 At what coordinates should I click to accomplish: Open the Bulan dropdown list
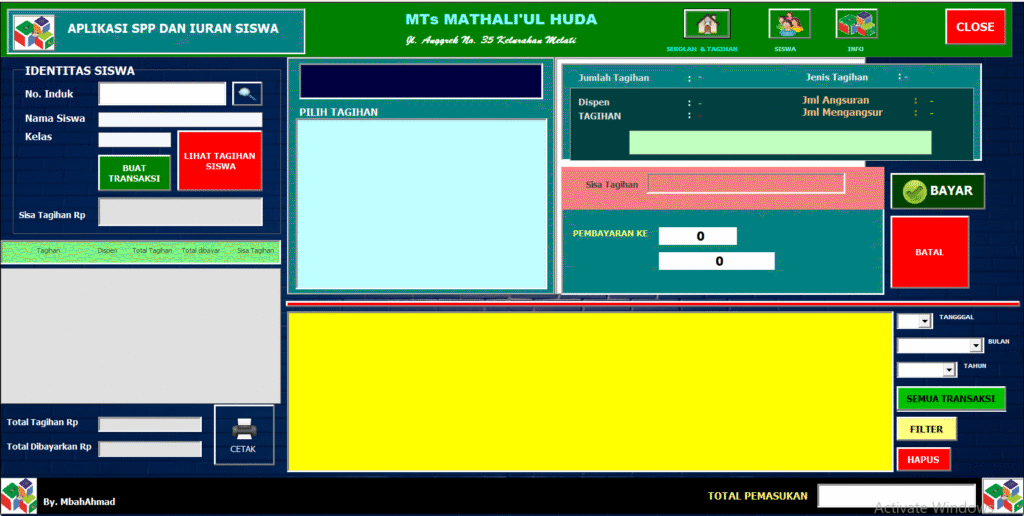pos(977,346)
